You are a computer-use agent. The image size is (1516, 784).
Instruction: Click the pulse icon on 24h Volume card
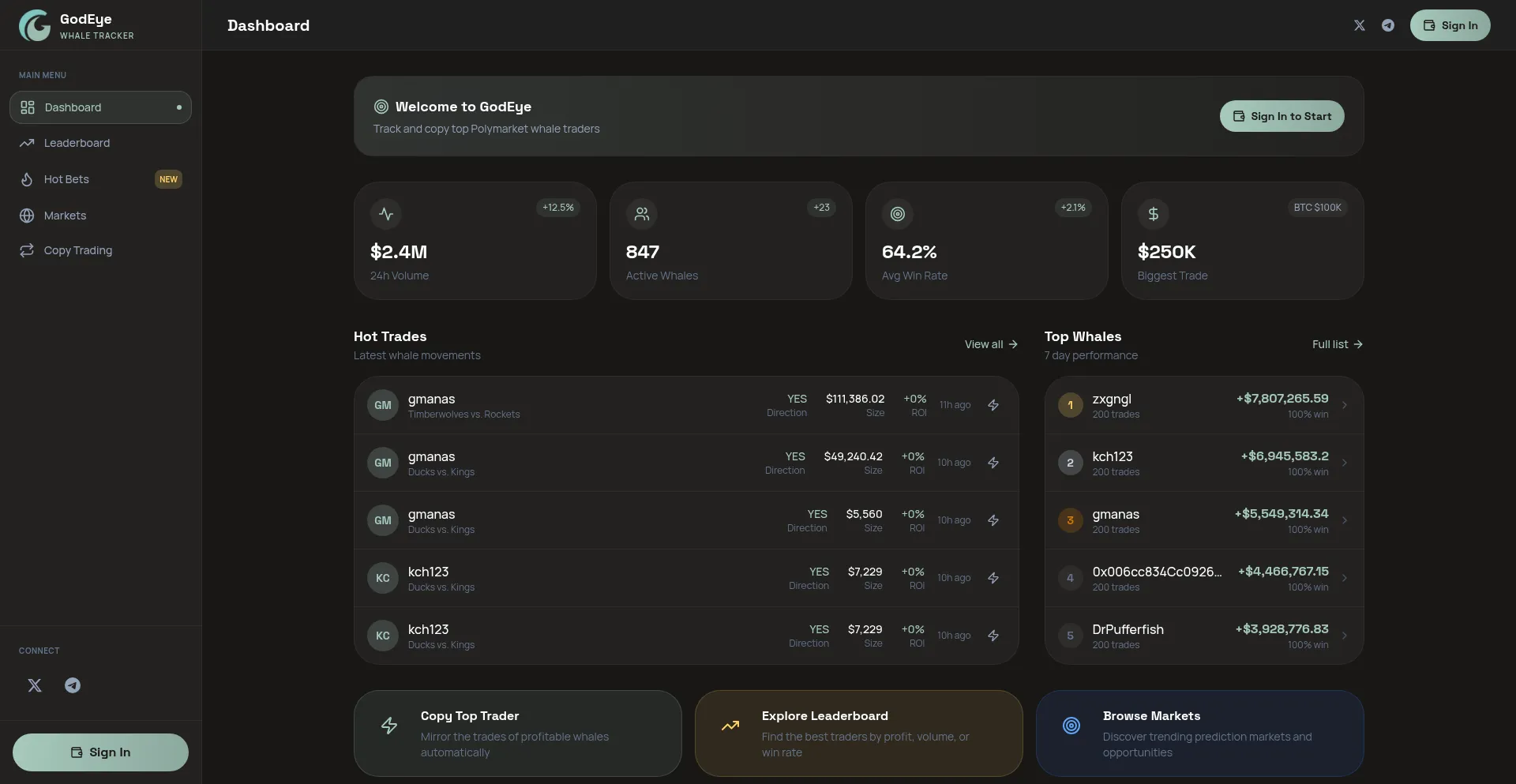(x=386, y=214)
